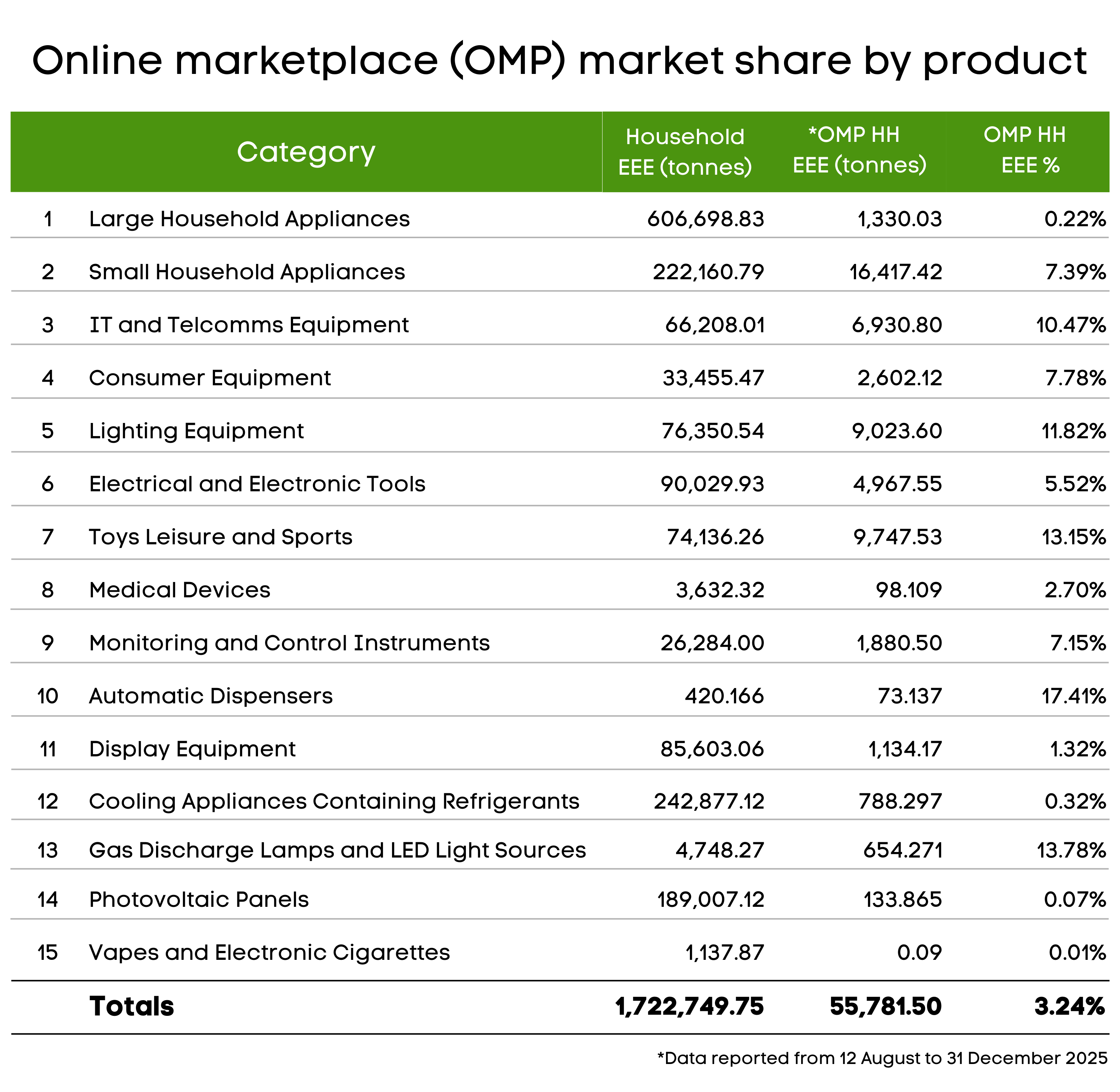
Task: Click the Vapes and Electronic Cigarettes row
Action: [x=269, y=952]
